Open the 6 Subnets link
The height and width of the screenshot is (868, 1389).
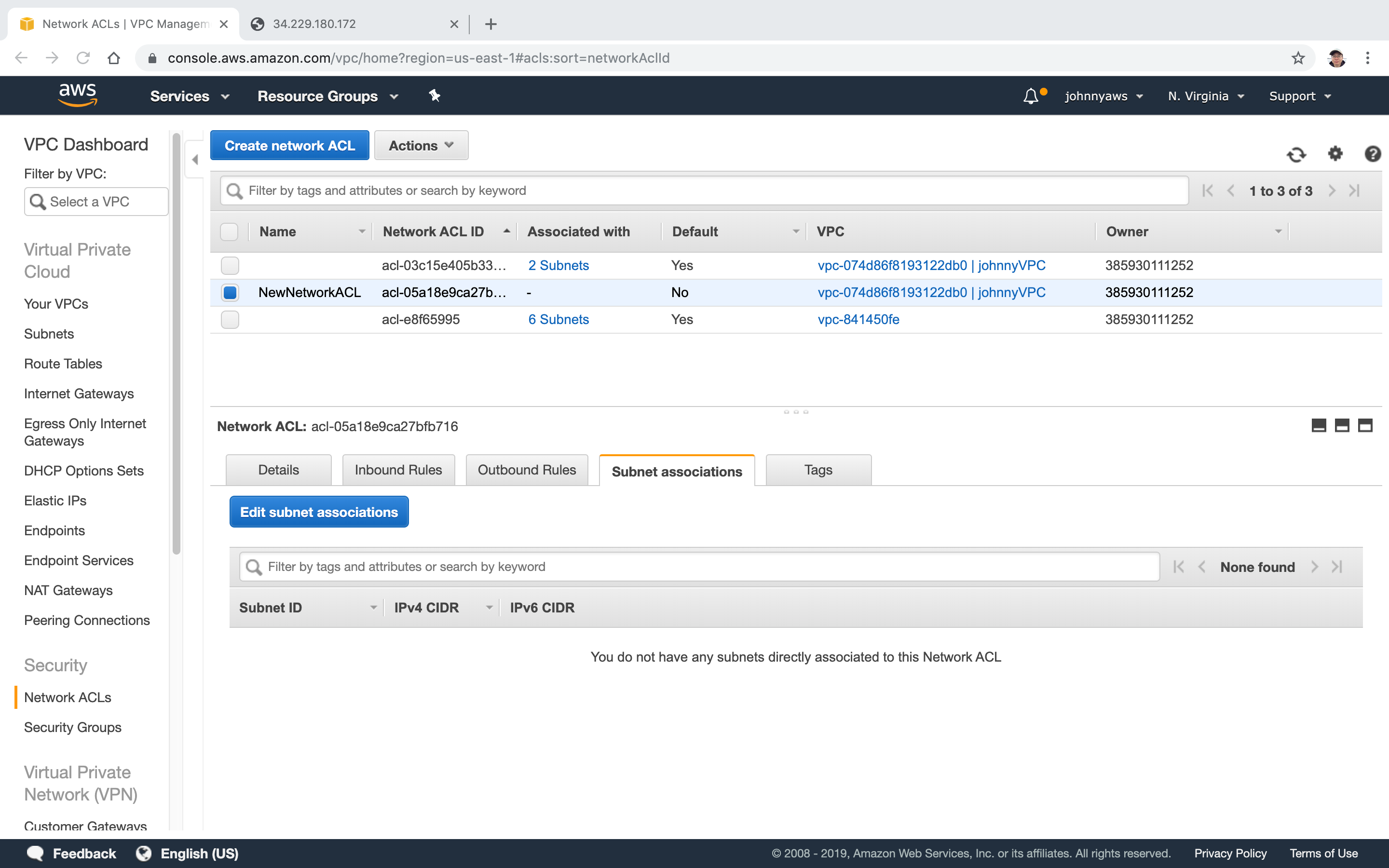point(558,320)
